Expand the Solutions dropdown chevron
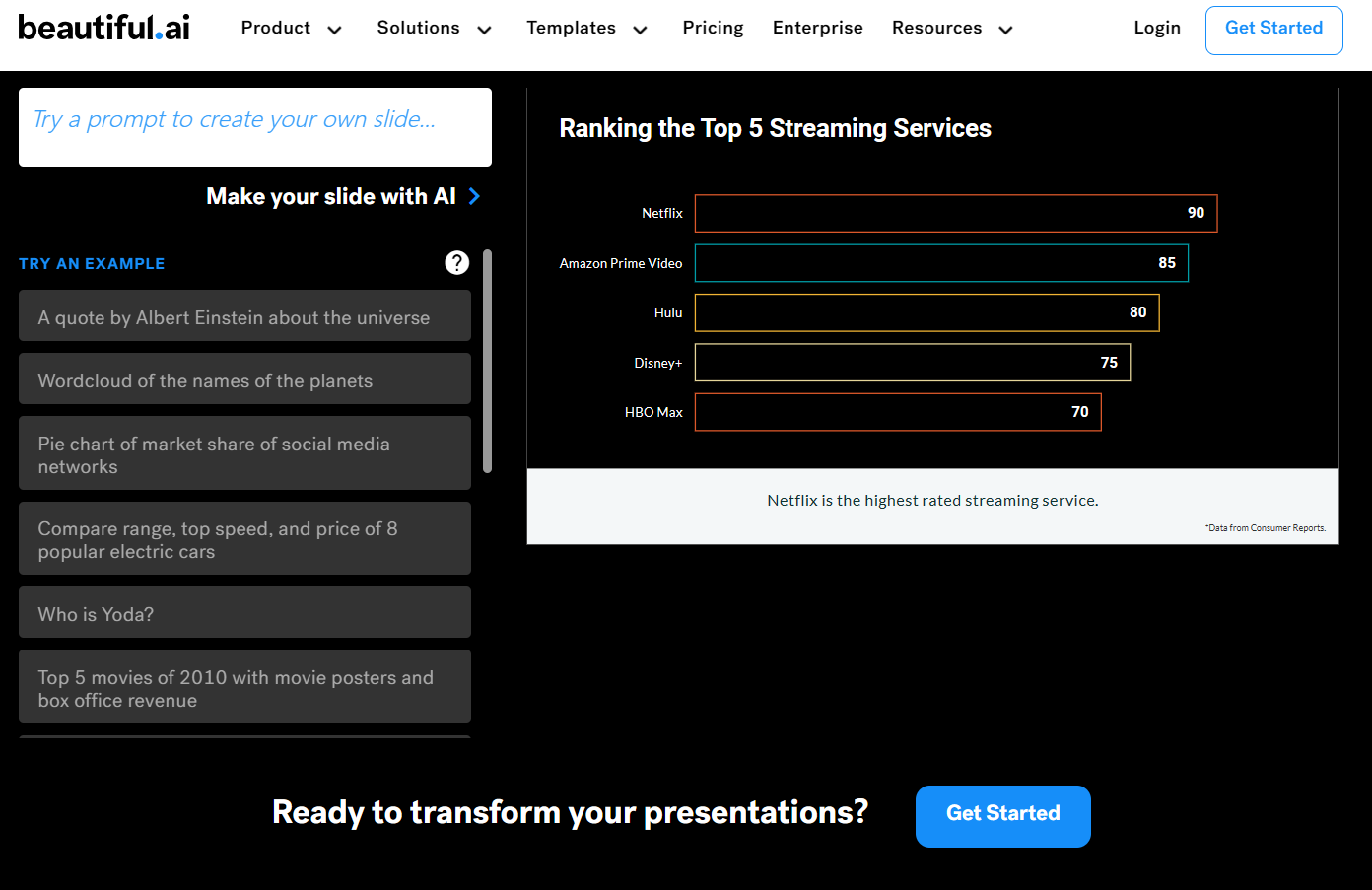This screenshot has height=890, width=1372. (484, 30)
